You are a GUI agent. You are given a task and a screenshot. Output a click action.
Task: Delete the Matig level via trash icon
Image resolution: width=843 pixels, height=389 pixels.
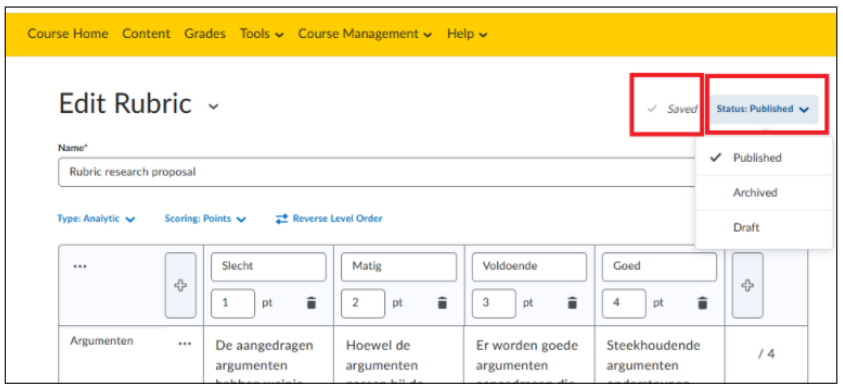(442, 303)
